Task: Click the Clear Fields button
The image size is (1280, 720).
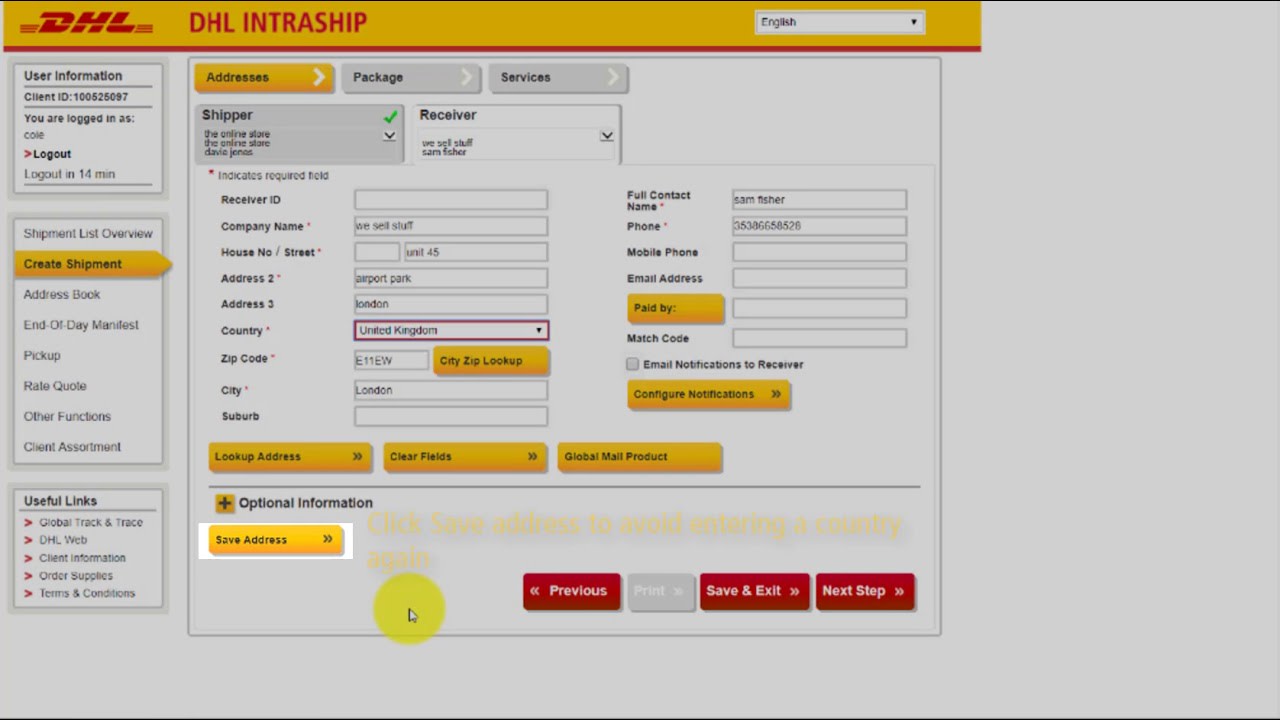Action: (x=465, y=457)
